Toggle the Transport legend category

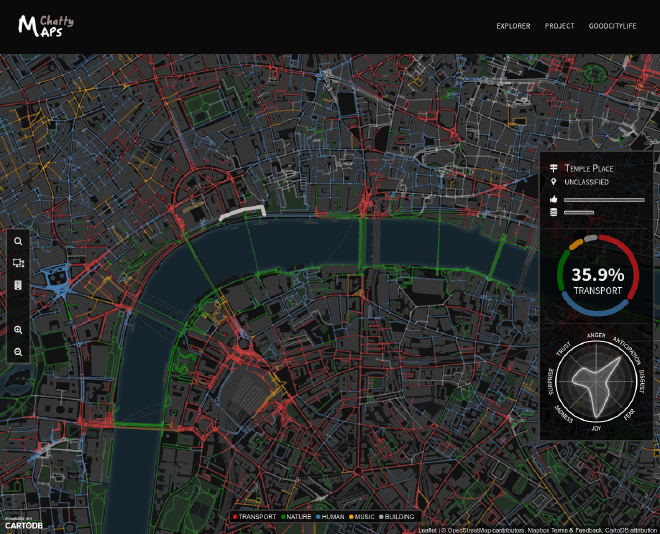255,517
